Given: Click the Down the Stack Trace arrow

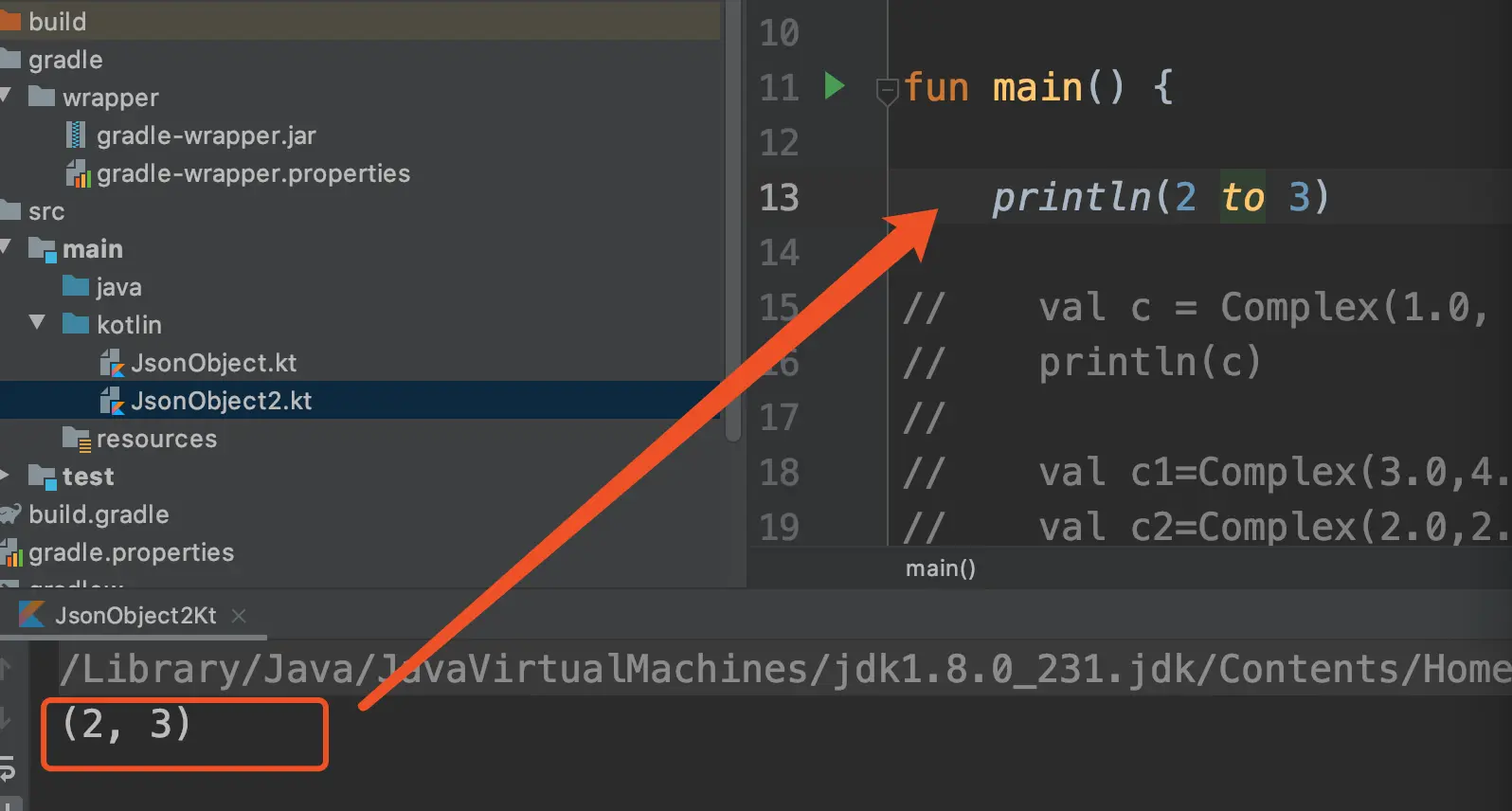Looking at the screenshot, I should [x=5, y=718].
